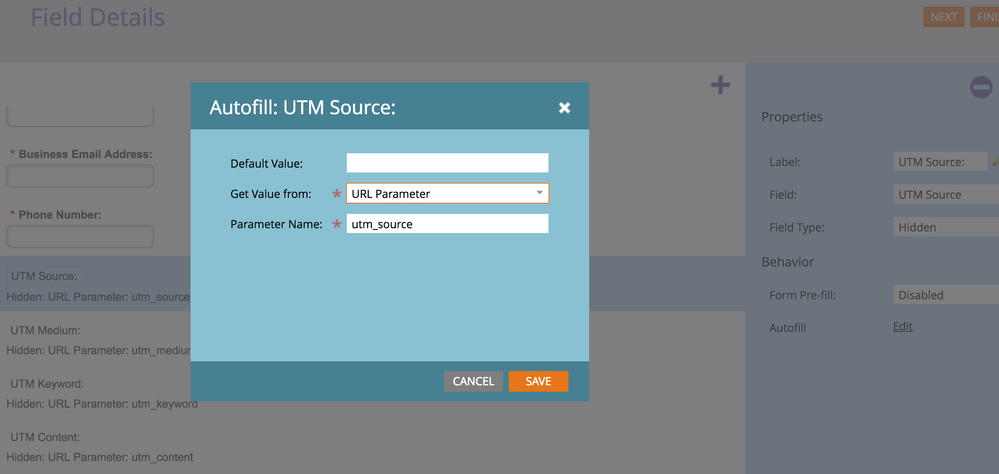The height and width of the screenshot is (474, 999).
Task: Edit the Label field in Properties
Action: tap(939, 162)
